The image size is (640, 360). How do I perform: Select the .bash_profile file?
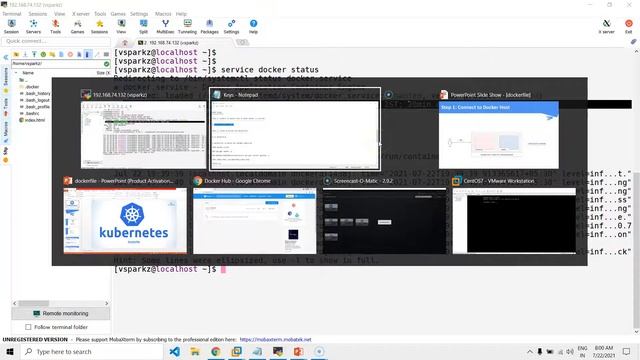point(35,107)
